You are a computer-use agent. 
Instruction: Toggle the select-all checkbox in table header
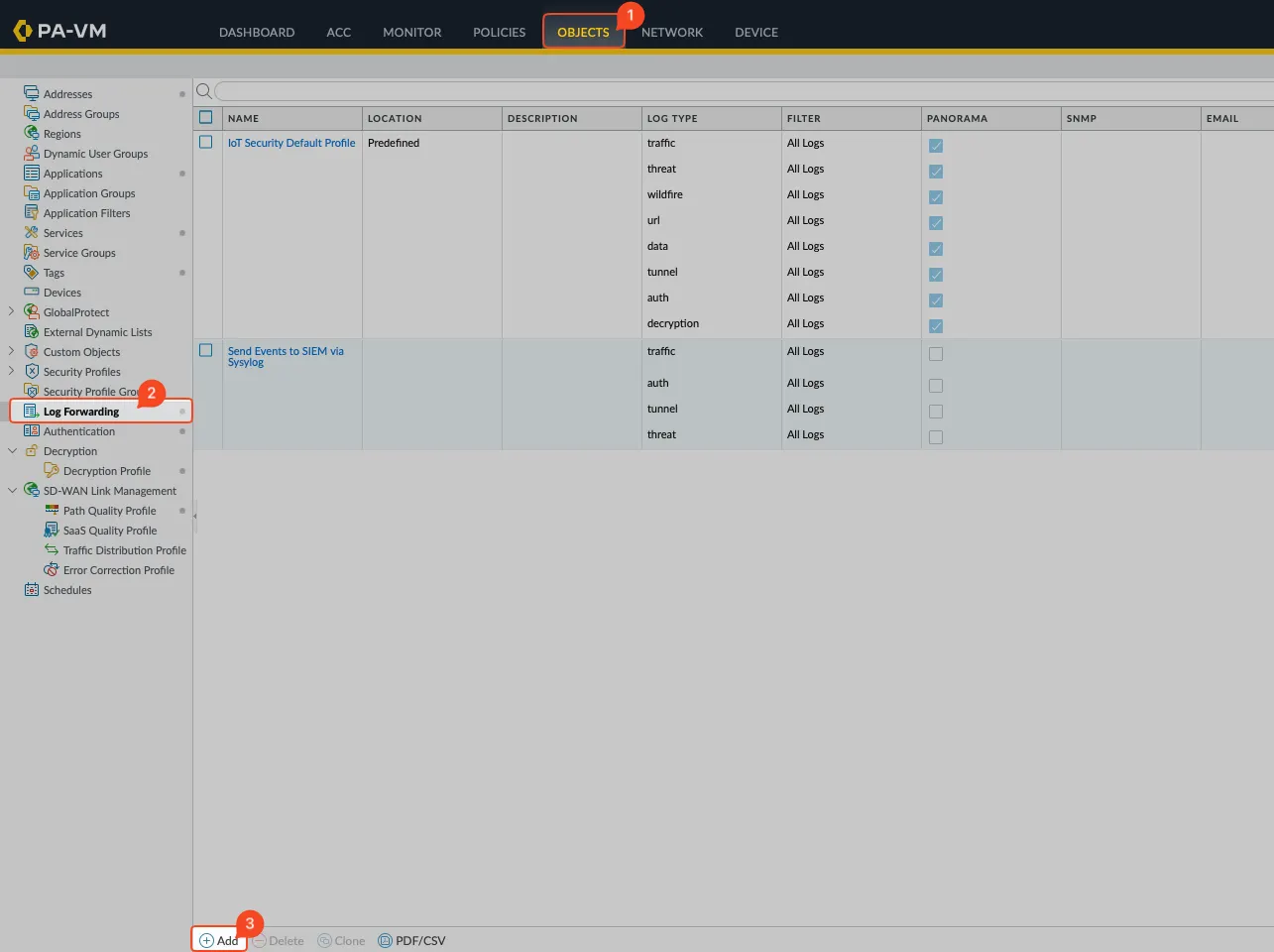tap(206, 118)
